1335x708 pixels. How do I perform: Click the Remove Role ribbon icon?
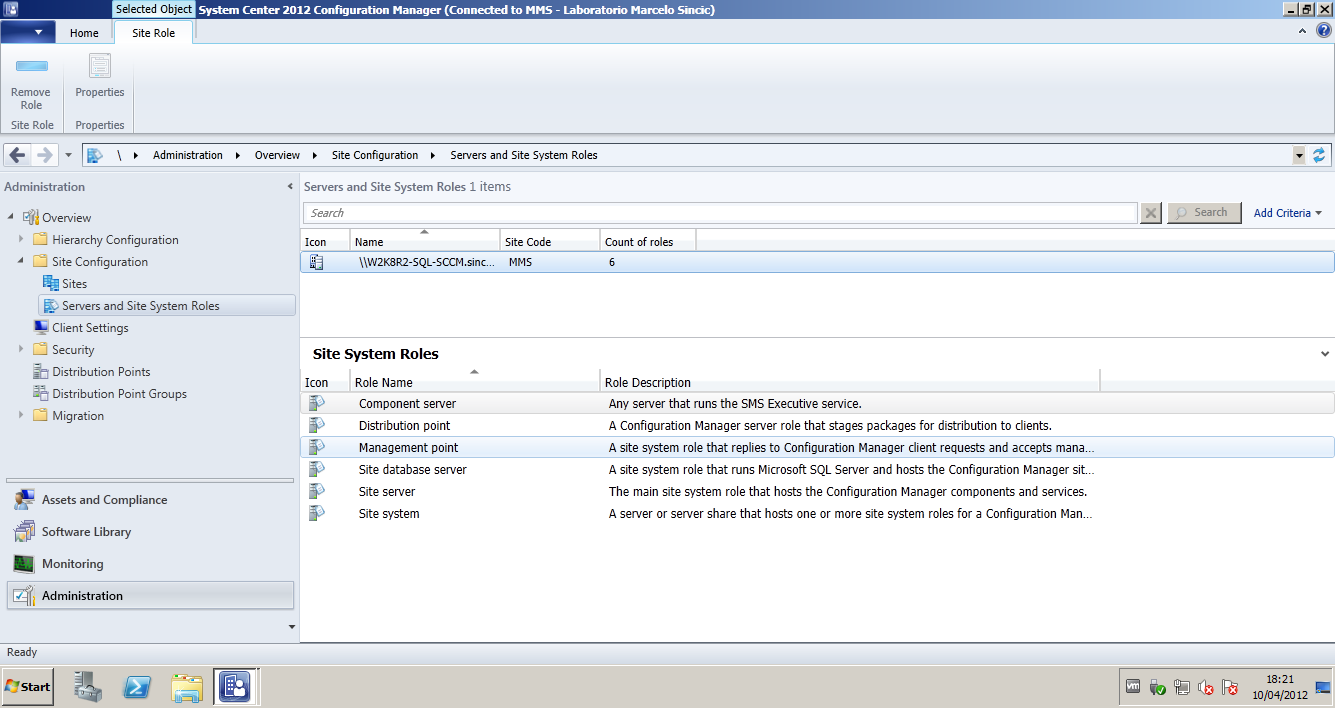pos(31,81)
